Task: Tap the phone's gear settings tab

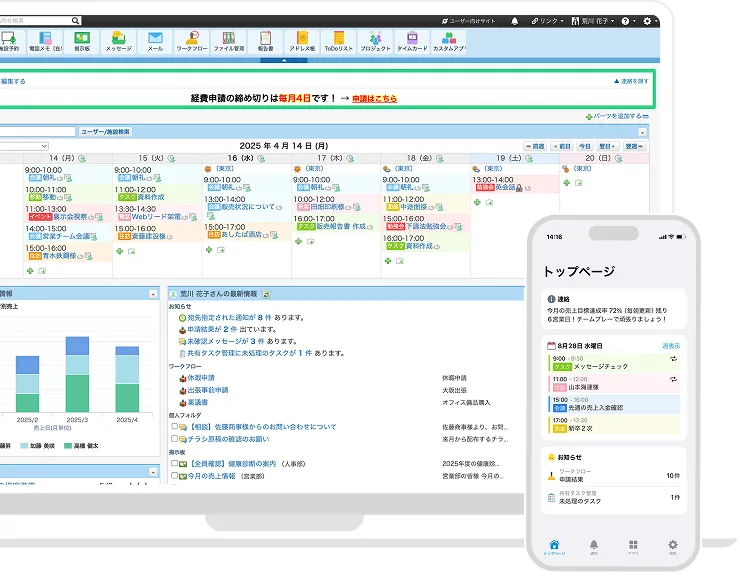Action: (672, 545)
